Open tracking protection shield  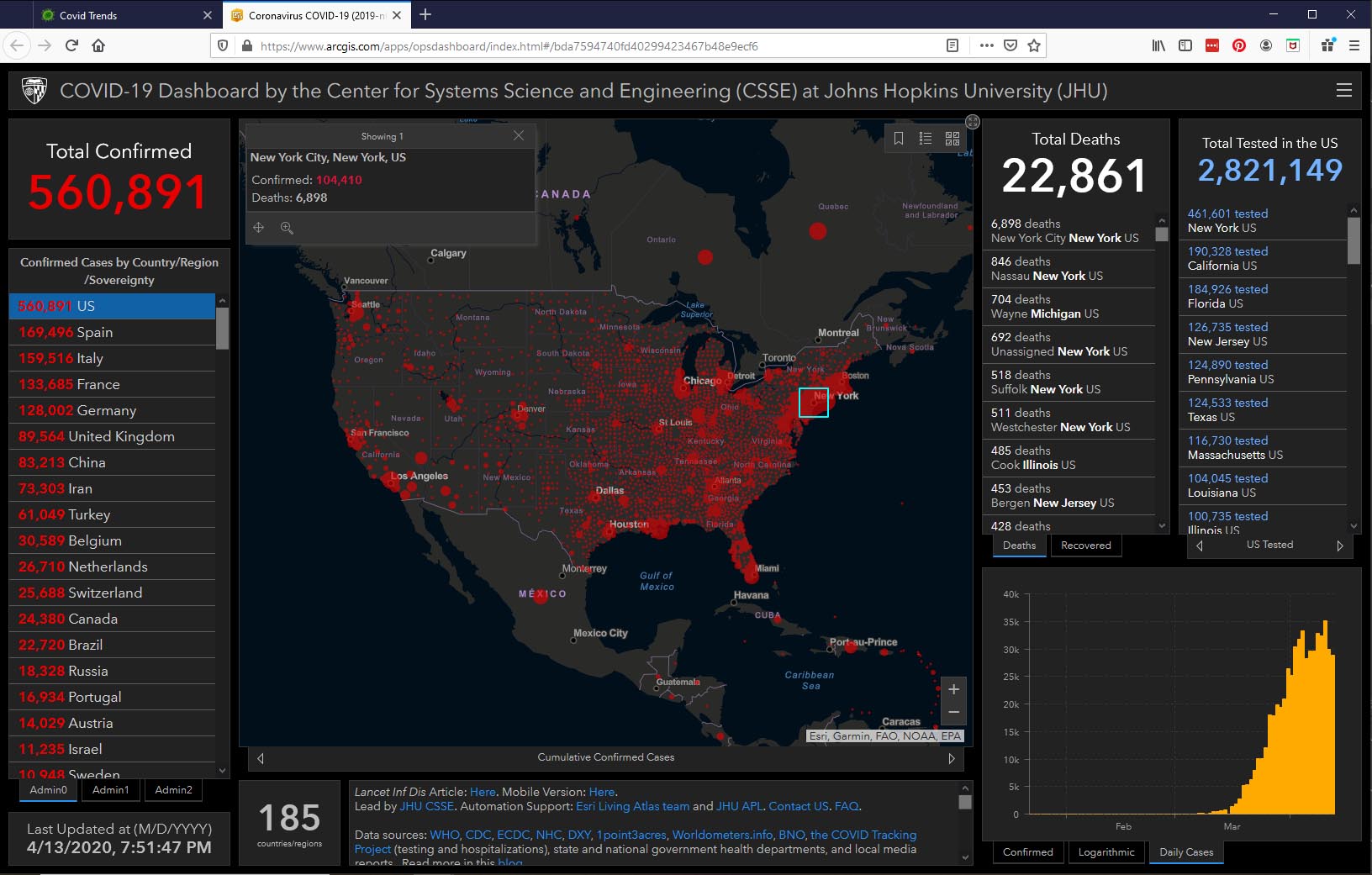pos(223,46)
